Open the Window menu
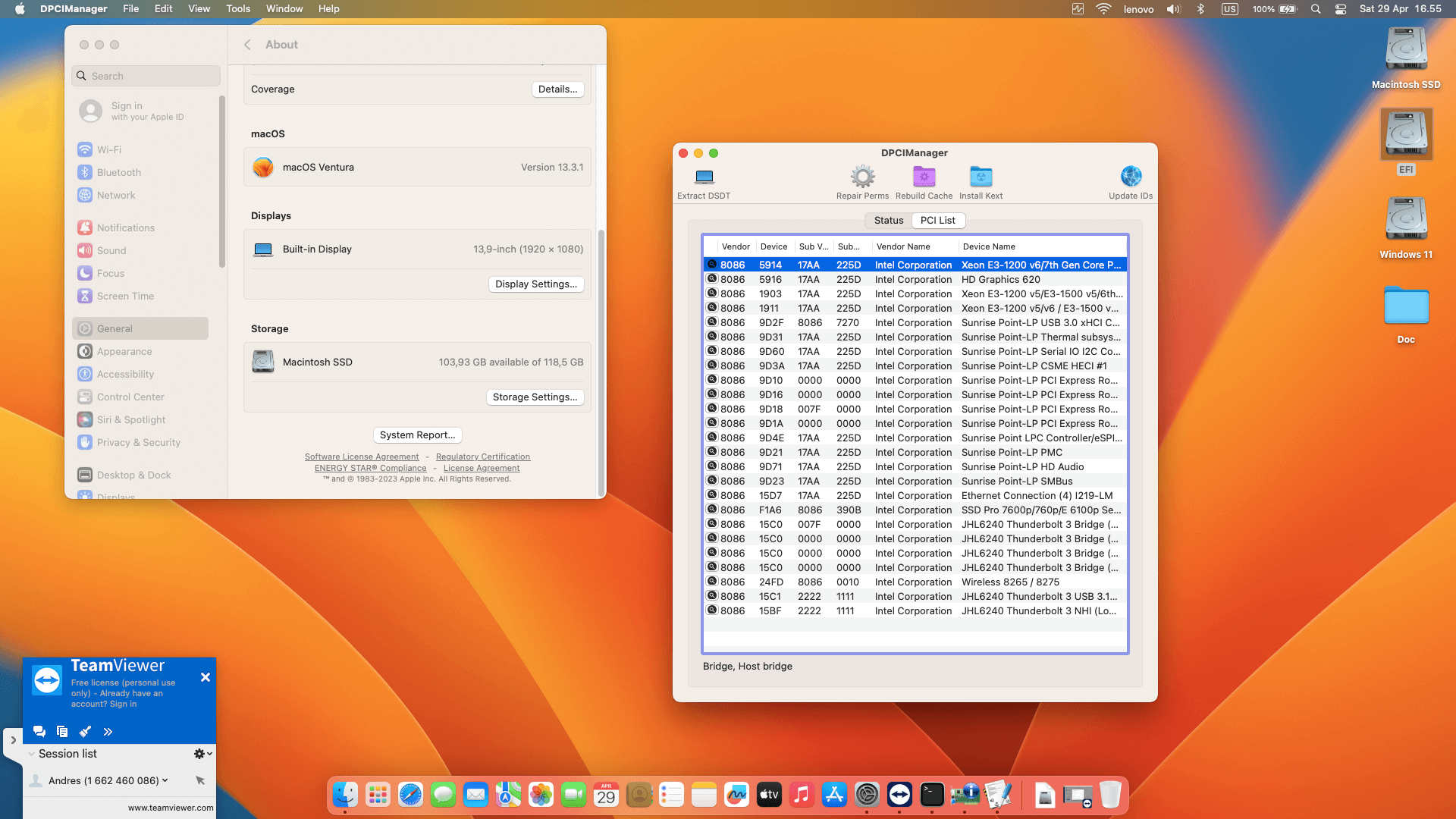This screenshot has height=819, width=1456. [284, 8]
